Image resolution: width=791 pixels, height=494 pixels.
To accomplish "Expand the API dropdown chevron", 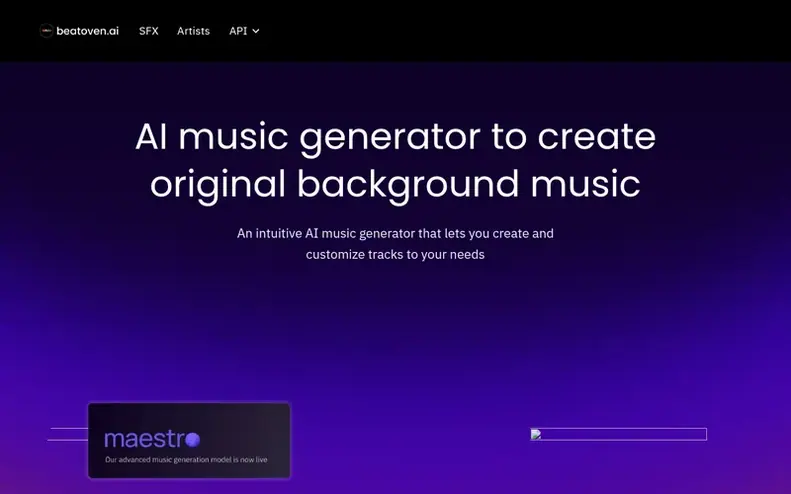I will (256, 31).
